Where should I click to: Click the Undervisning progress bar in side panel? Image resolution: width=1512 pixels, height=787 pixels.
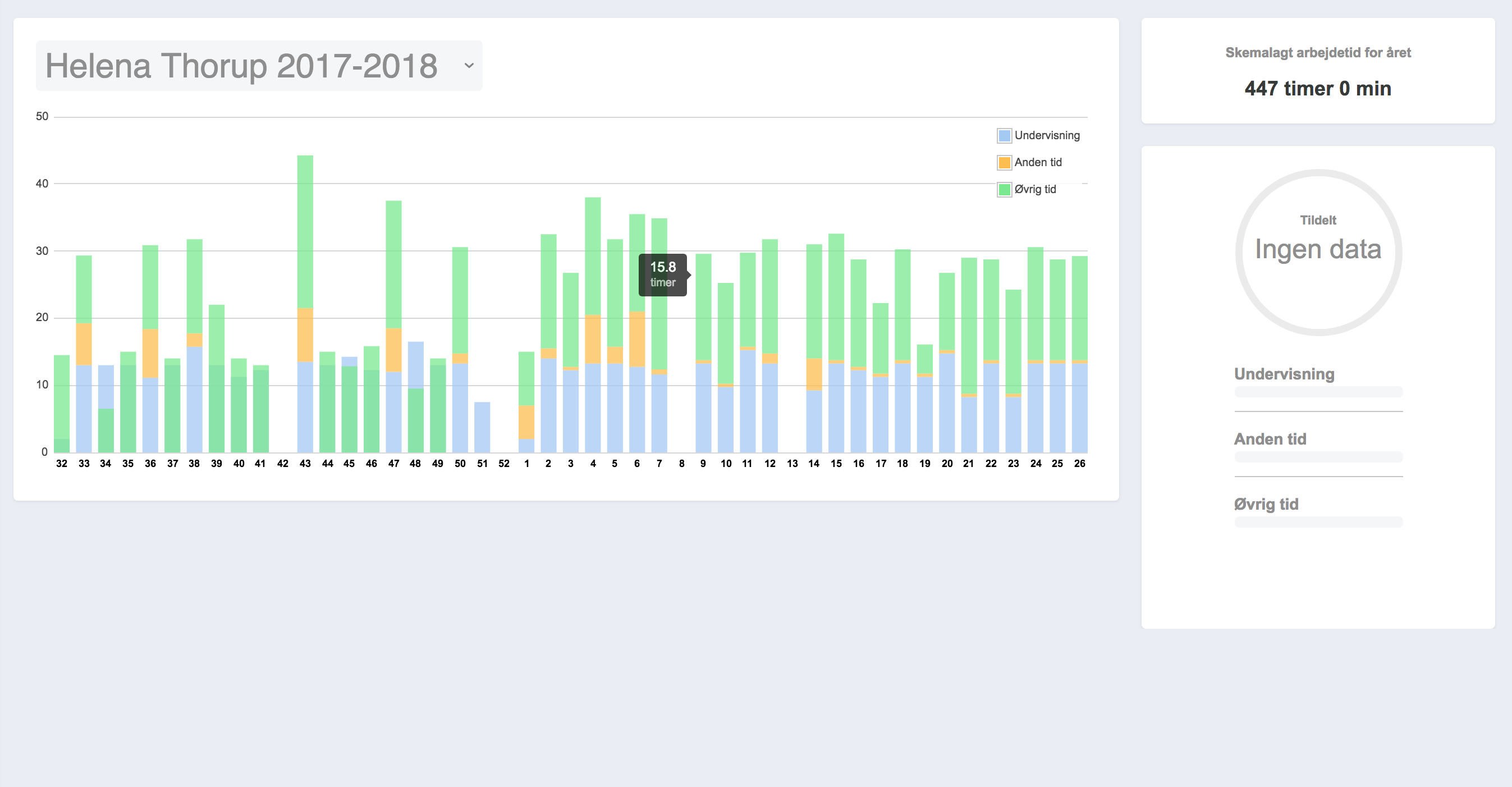[x=1318, y=392]
